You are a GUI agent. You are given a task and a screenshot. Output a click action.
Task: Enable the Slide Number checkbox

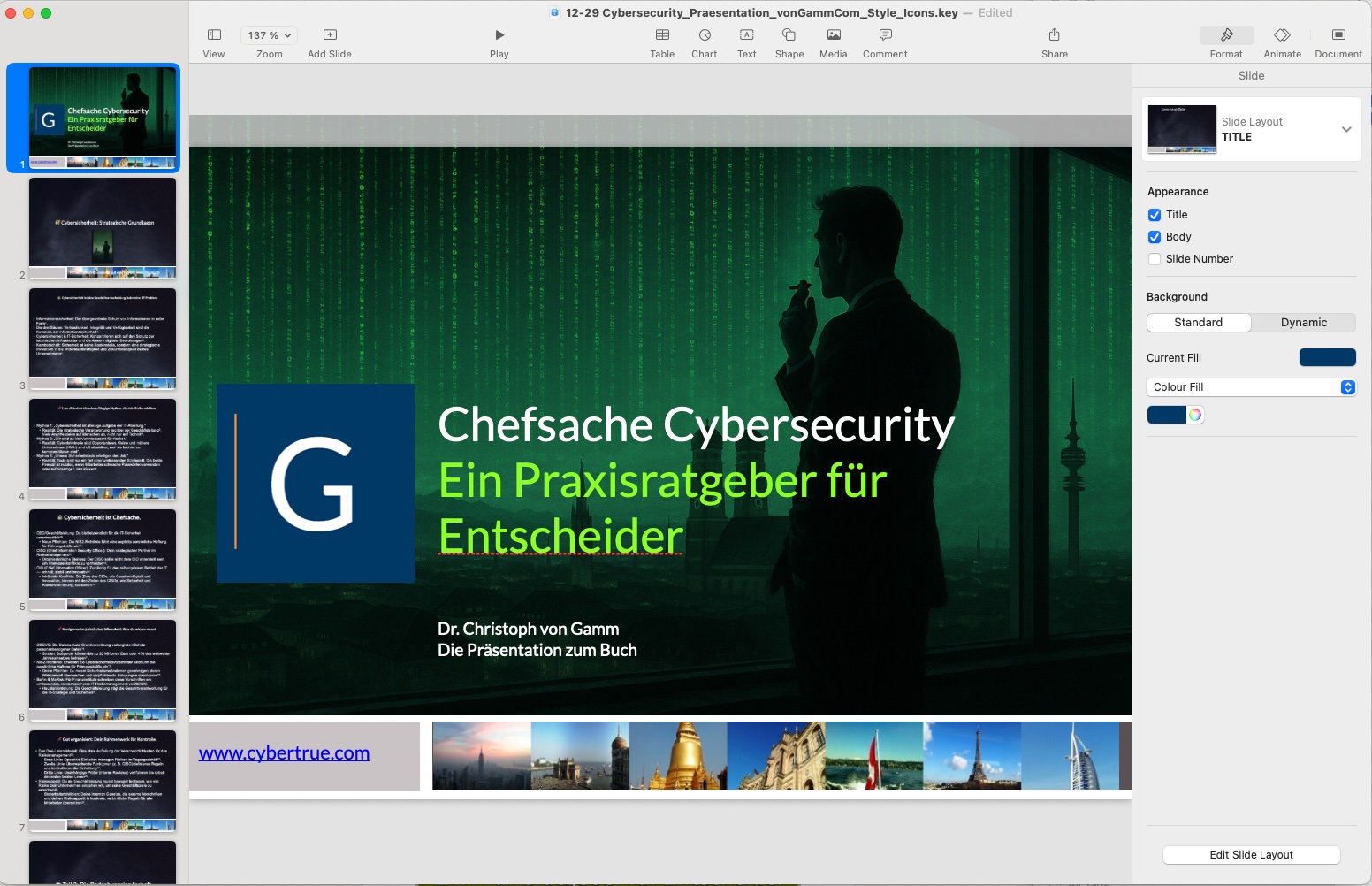pyautogui.click(x=1155, y=259)
